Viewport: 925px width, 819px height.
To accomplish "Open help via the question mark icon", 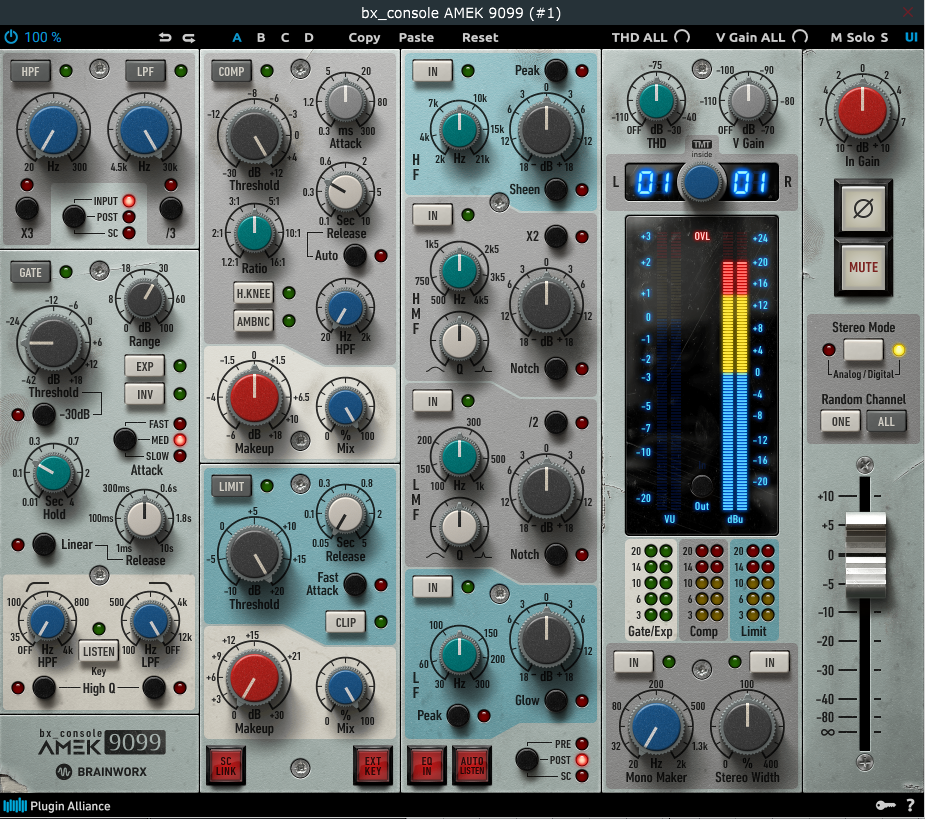I will click(x=910, y=805).
